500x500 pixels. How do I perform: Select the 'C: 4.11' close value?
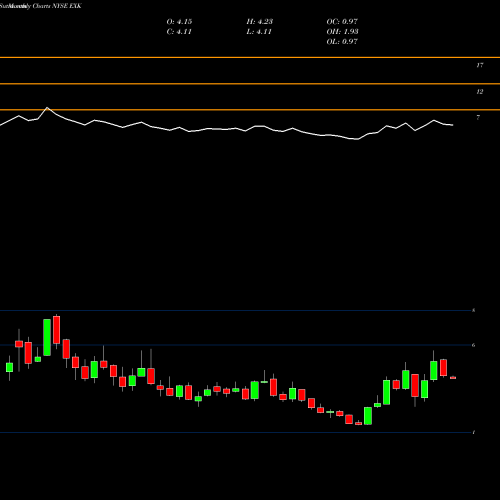[179, 32]
